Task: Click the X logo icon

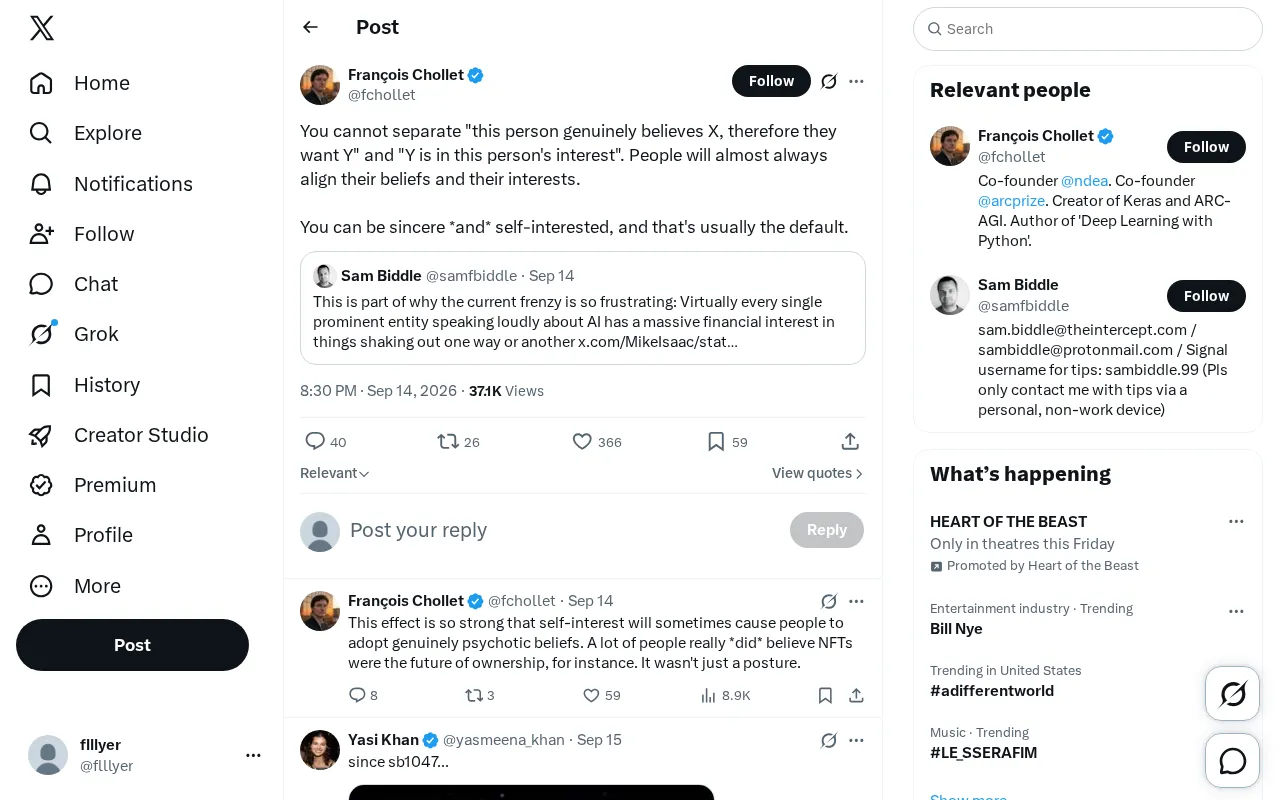Action: (42, 28)
